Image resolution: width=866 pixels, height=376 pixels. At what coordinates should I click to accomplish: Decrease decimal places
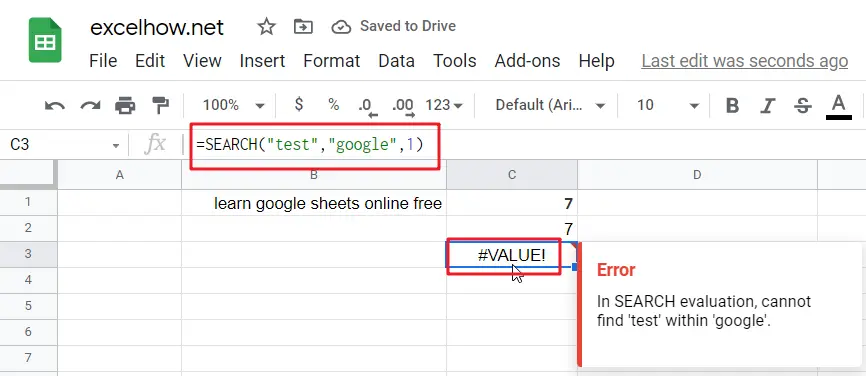tap(368, 107)
